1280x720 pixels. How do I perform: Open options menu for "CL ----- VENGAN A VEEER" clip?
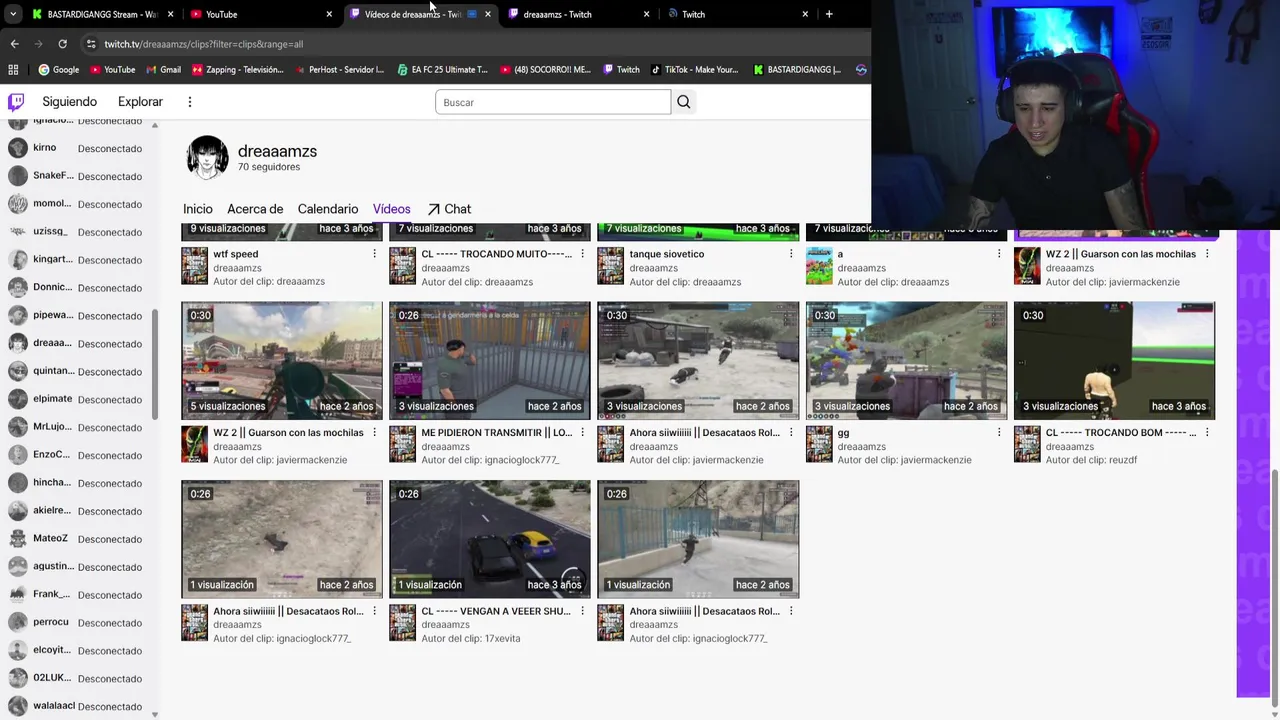tap(583, 611)
